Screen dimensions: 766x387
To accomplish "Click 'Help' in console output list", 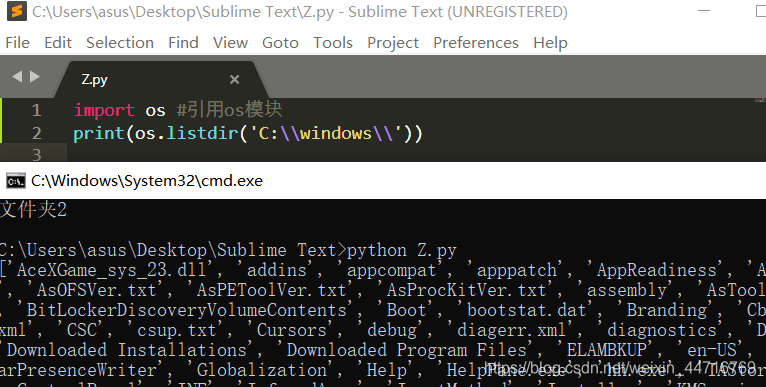I will (x=386, y=370).
